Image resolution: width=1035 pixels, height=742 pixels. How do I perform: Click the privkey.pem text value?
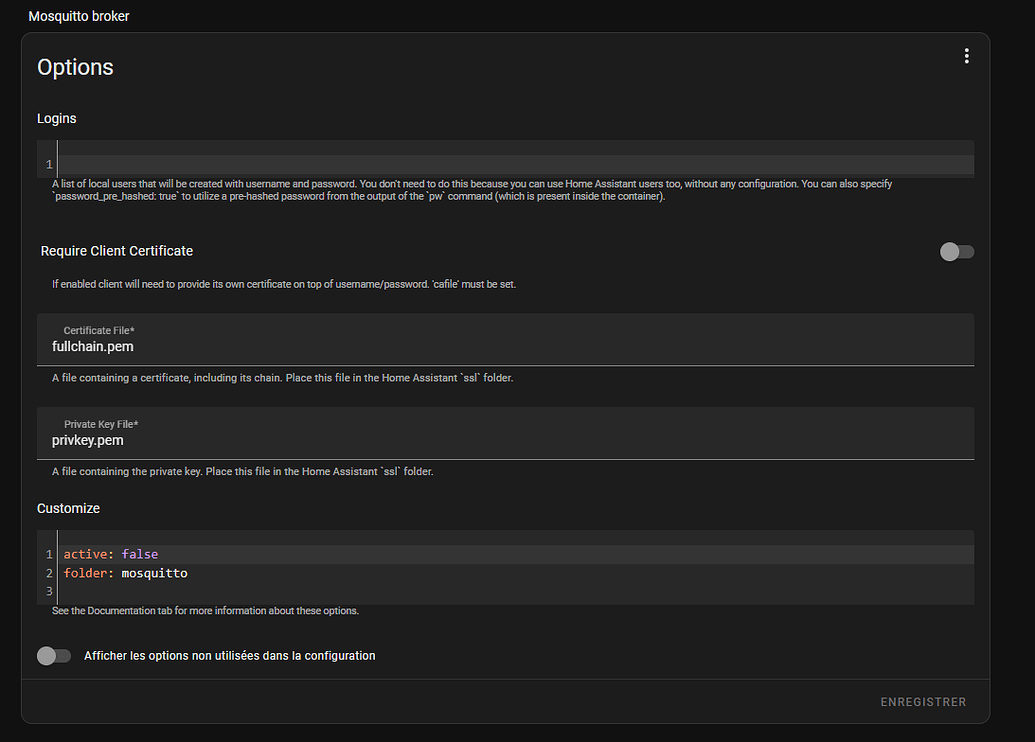tap(88, 440)
